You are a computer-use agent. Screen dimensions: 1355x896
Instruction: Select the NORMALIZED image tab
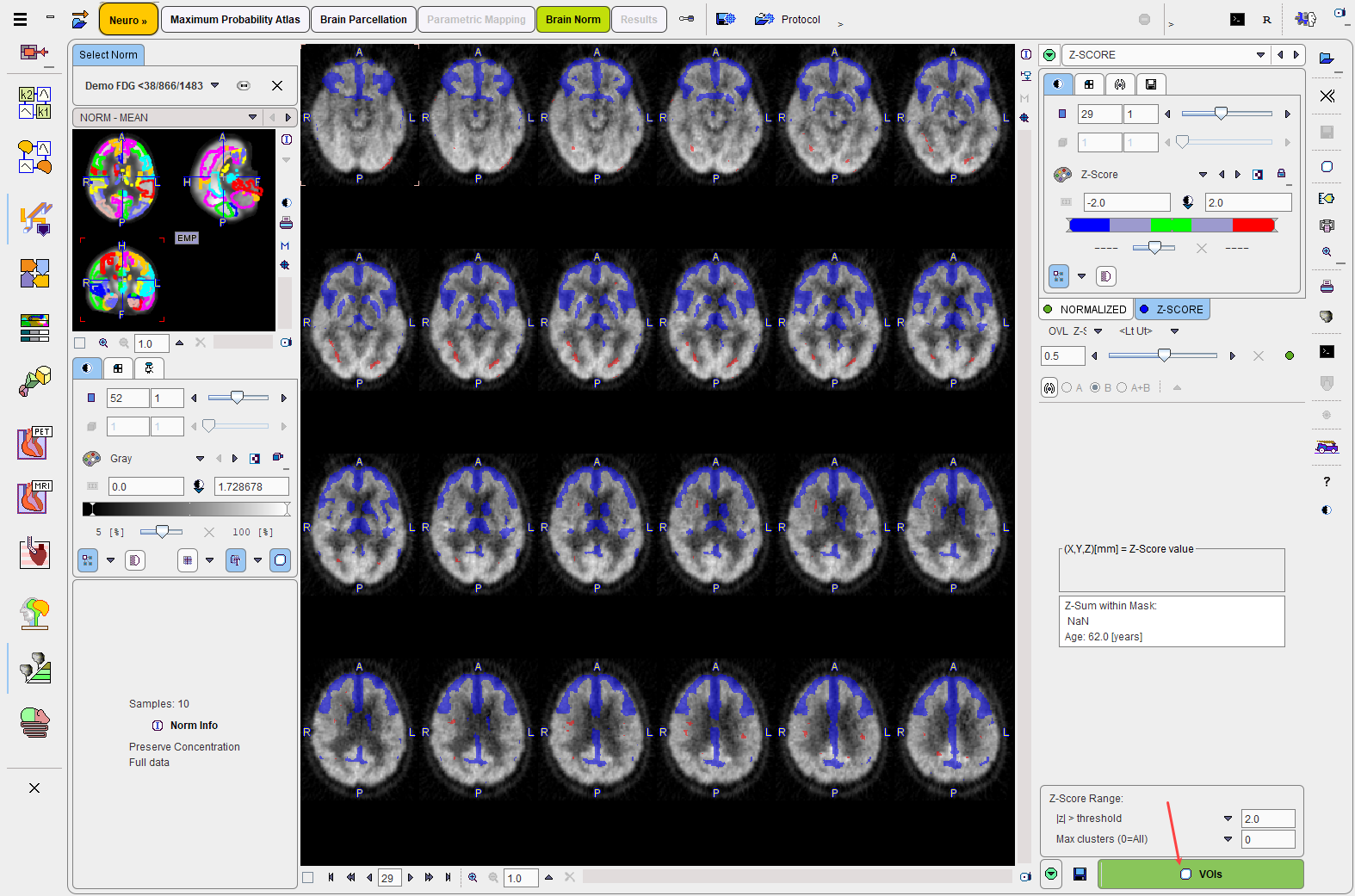(x=1086, y=309)
